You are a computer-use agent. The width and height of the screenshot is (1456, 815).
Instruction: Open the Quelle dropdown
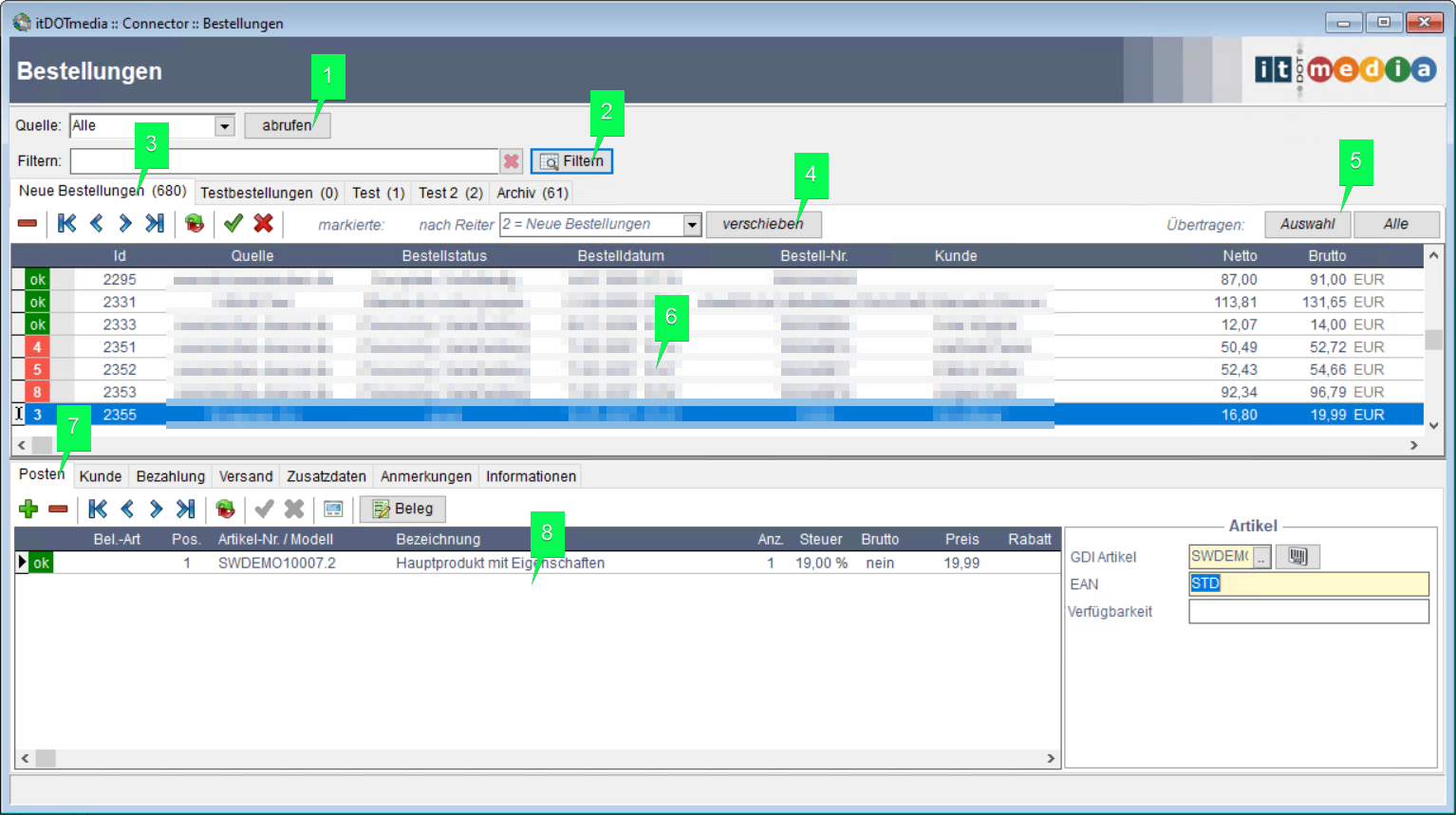225,126
